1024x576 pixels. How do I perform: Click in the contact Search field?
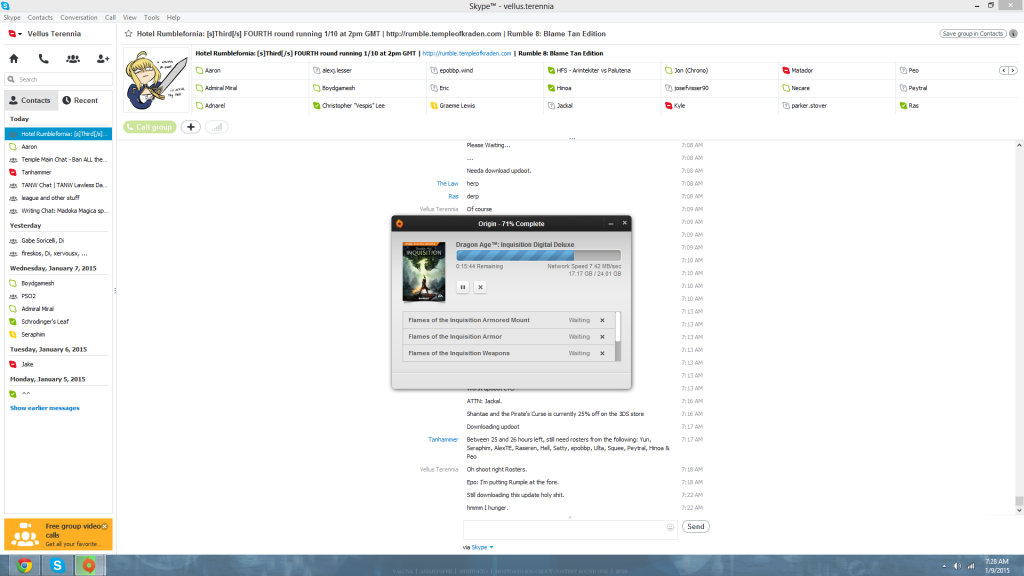[x=60, y=80]
